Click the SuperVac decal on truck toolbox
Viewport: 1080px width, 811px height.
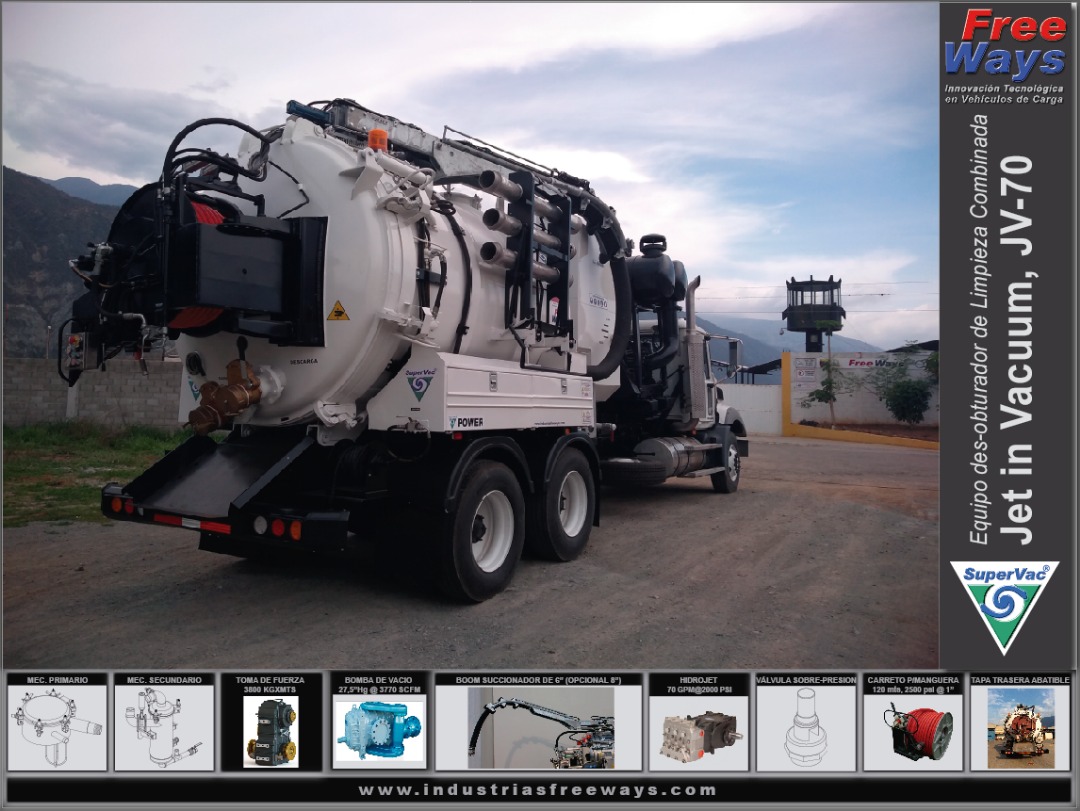click(x=420, y=384)
